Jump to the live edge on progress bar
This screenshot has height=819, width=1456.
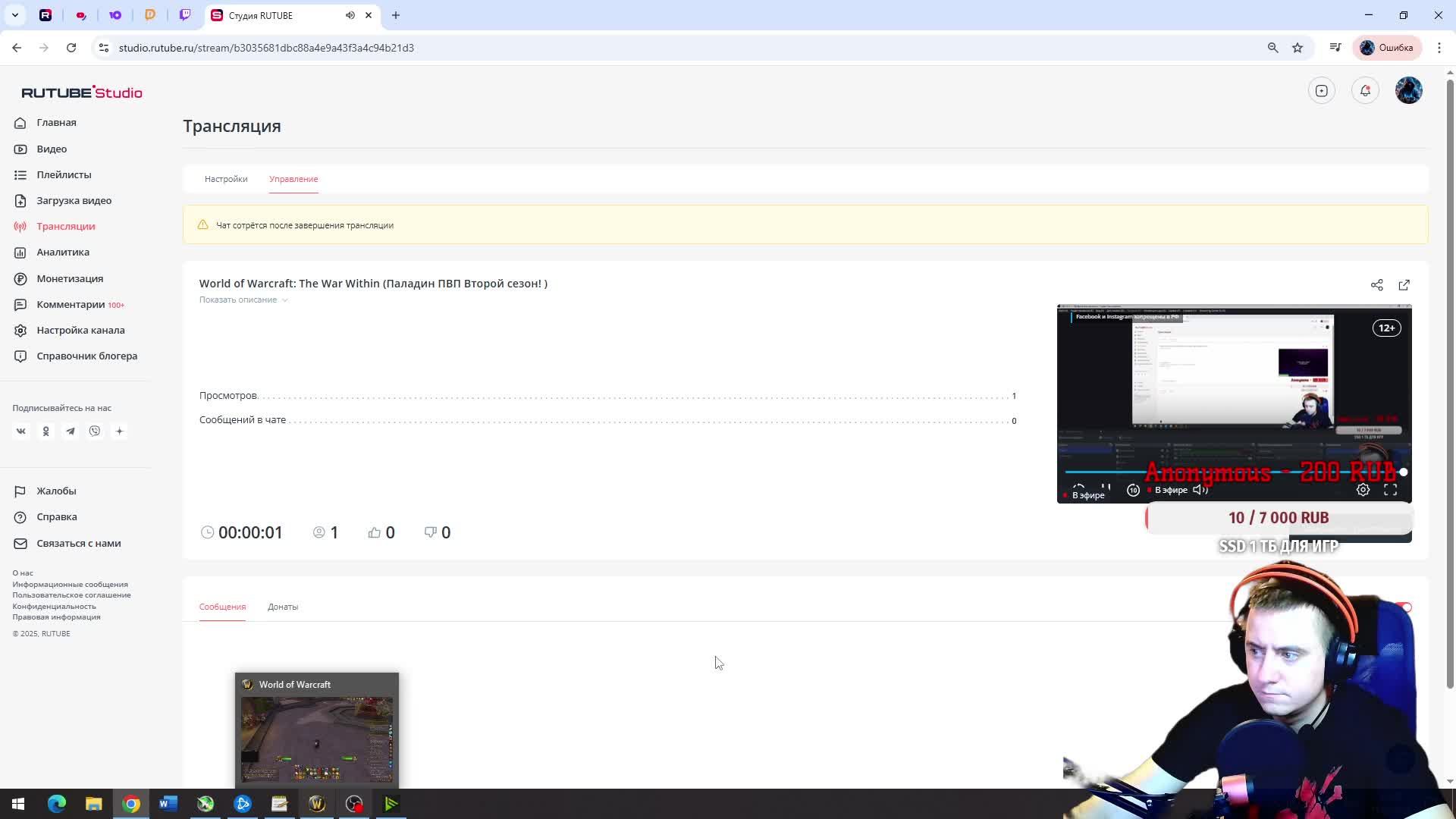[x=1404, y=472]
